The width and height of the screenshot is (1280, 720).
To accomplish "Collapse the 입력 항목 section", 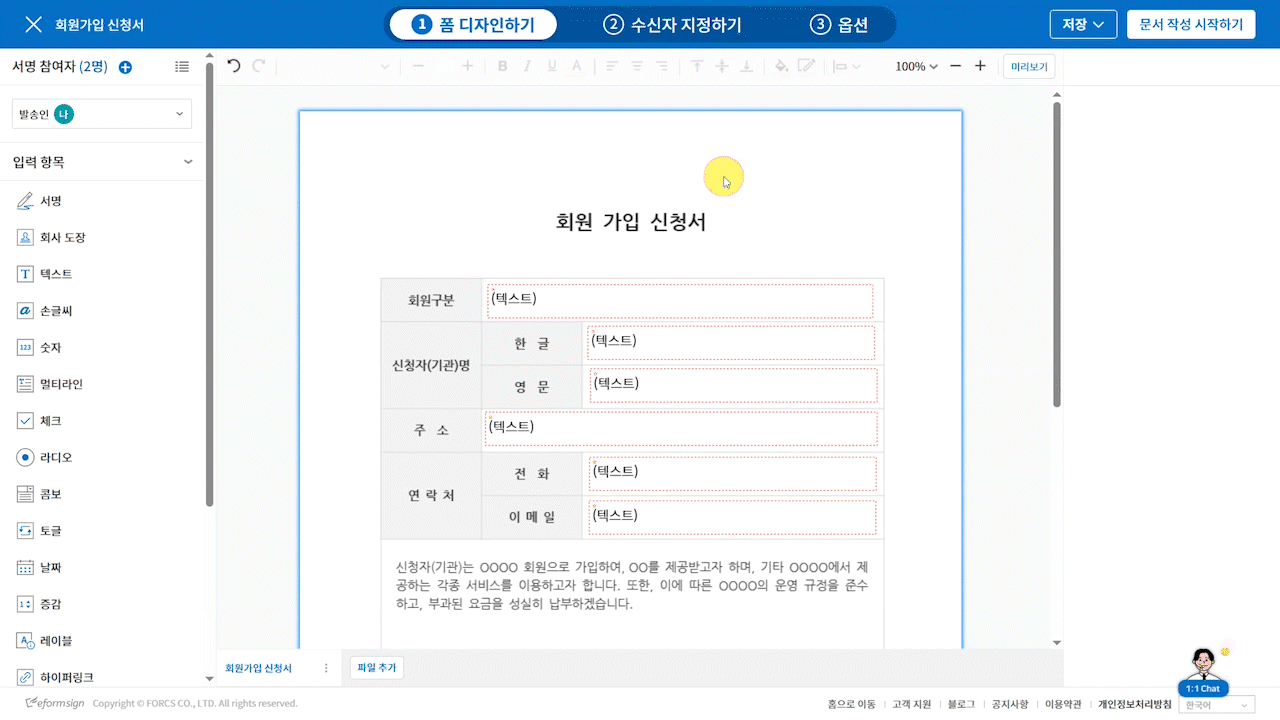I will click(188, 162).
